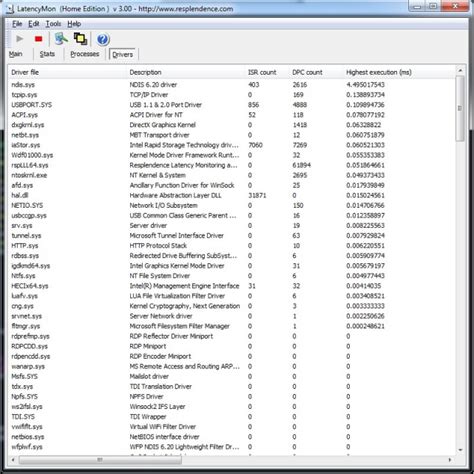Select the Drivers tab
The height and width of the screenshot is (474, 474).
[x=122, y=54]
